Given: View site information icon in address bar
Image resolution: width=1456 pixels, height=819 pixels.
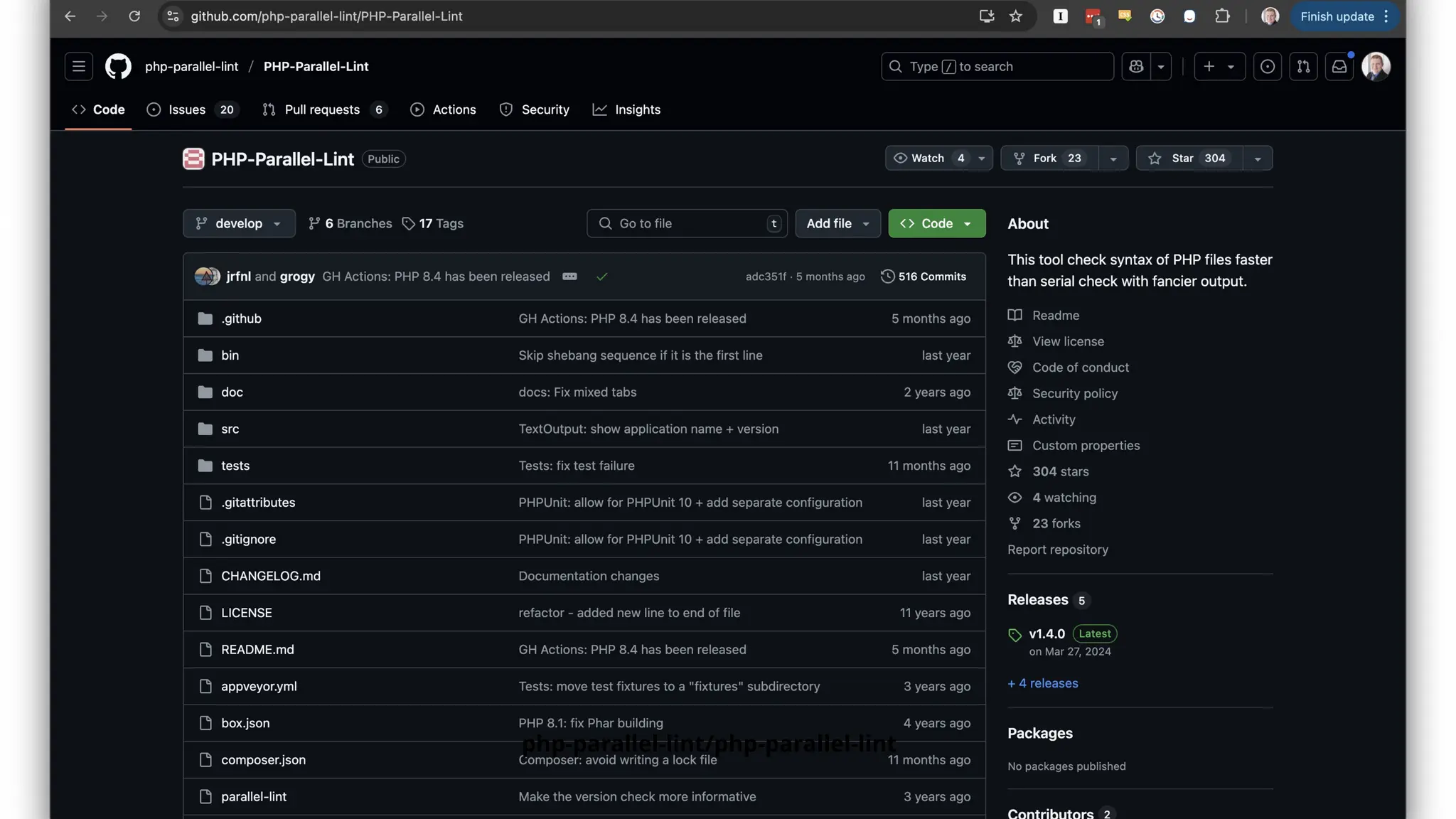Looking at the screenshot, I should coord(173,16).
